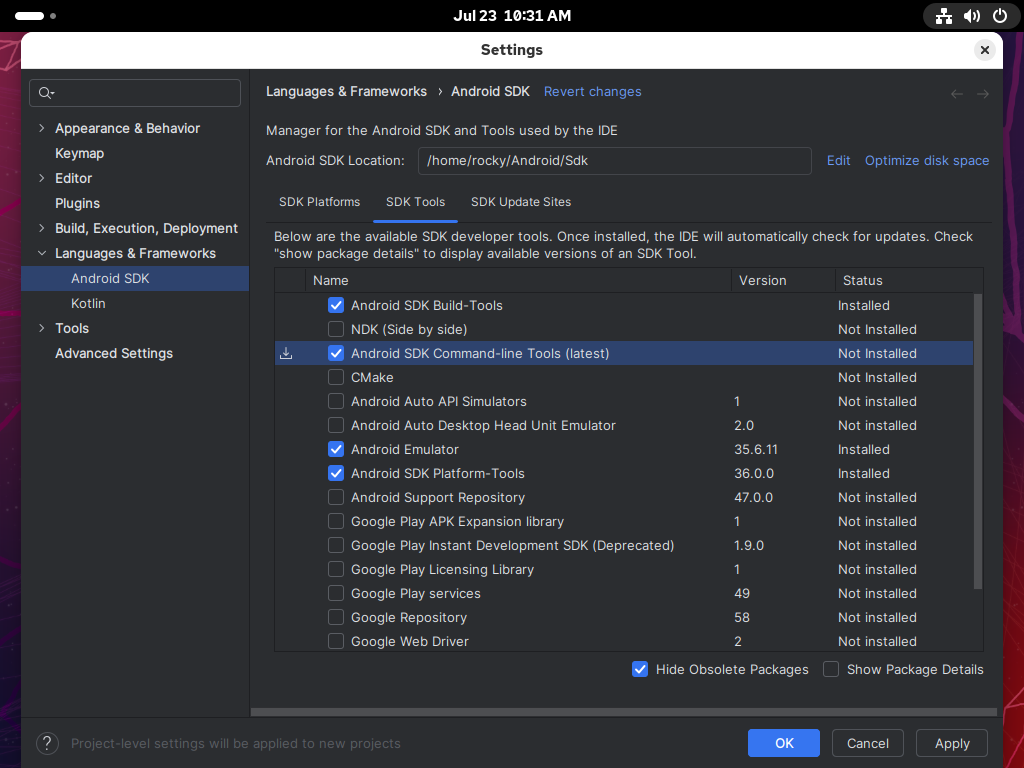
Task: Select Kotlin in settings tree
Action: coord(88,303)
